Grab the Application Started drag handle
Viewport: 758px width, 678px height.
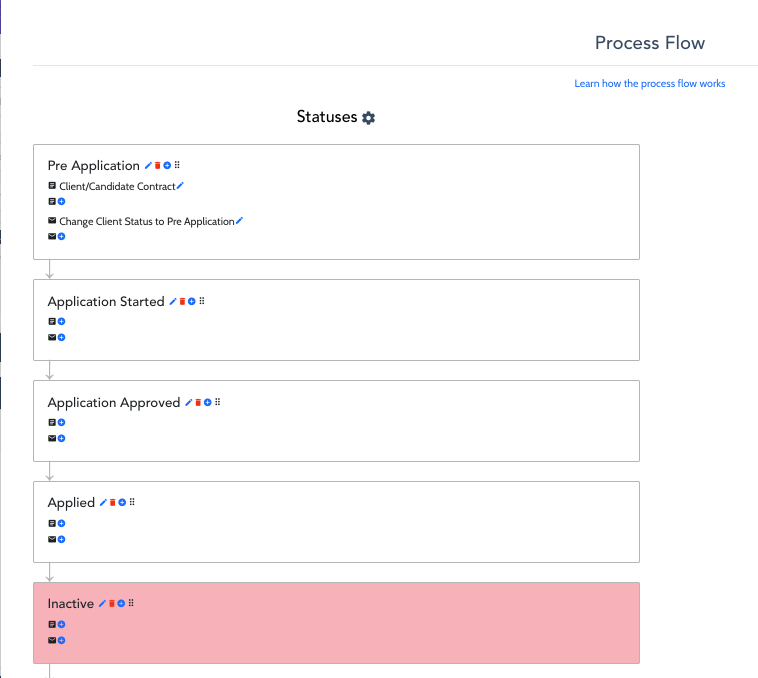click(201, 301)
